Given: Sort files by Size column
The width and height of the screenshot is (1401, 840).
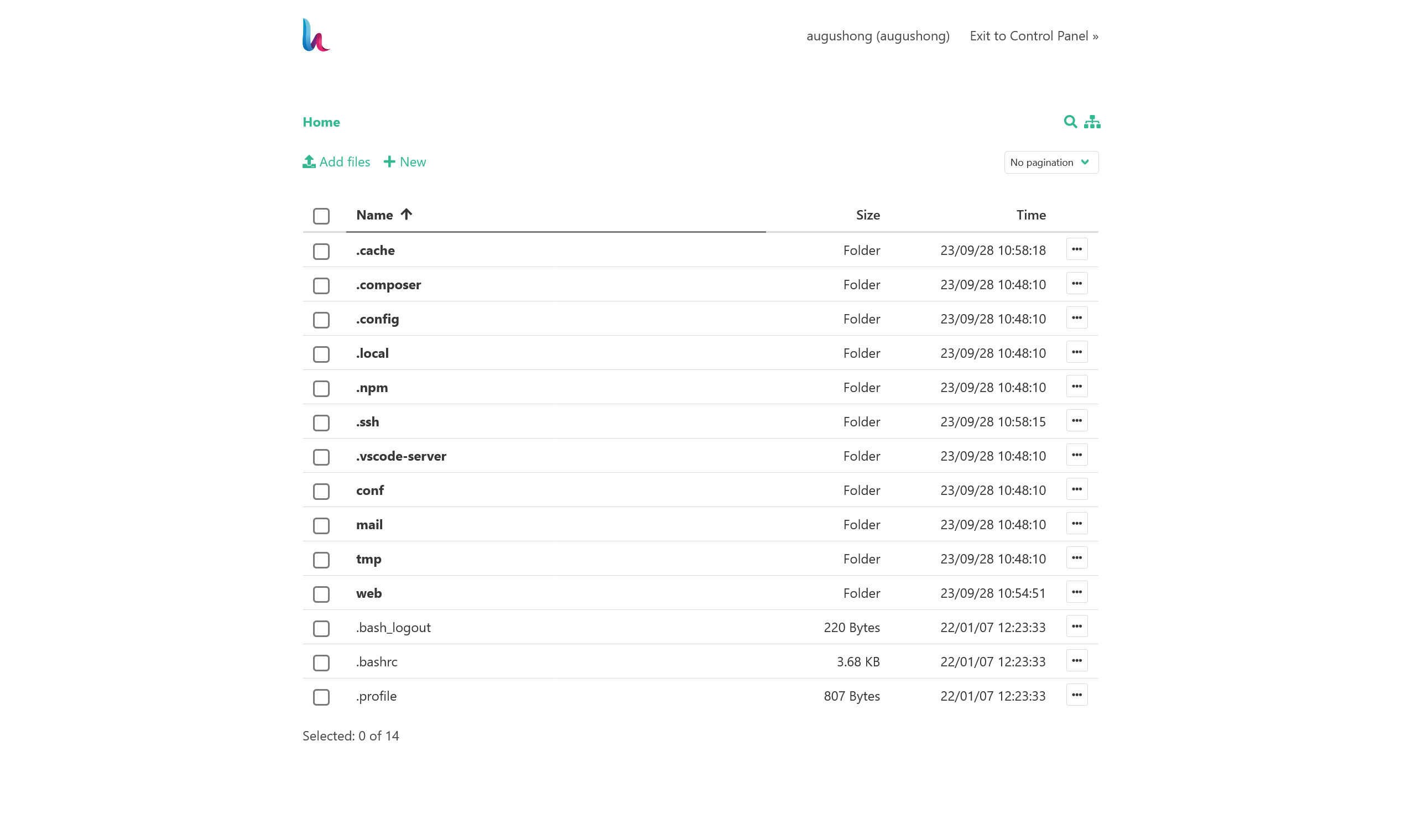Looking at the screenshot, I should [867, 215].
